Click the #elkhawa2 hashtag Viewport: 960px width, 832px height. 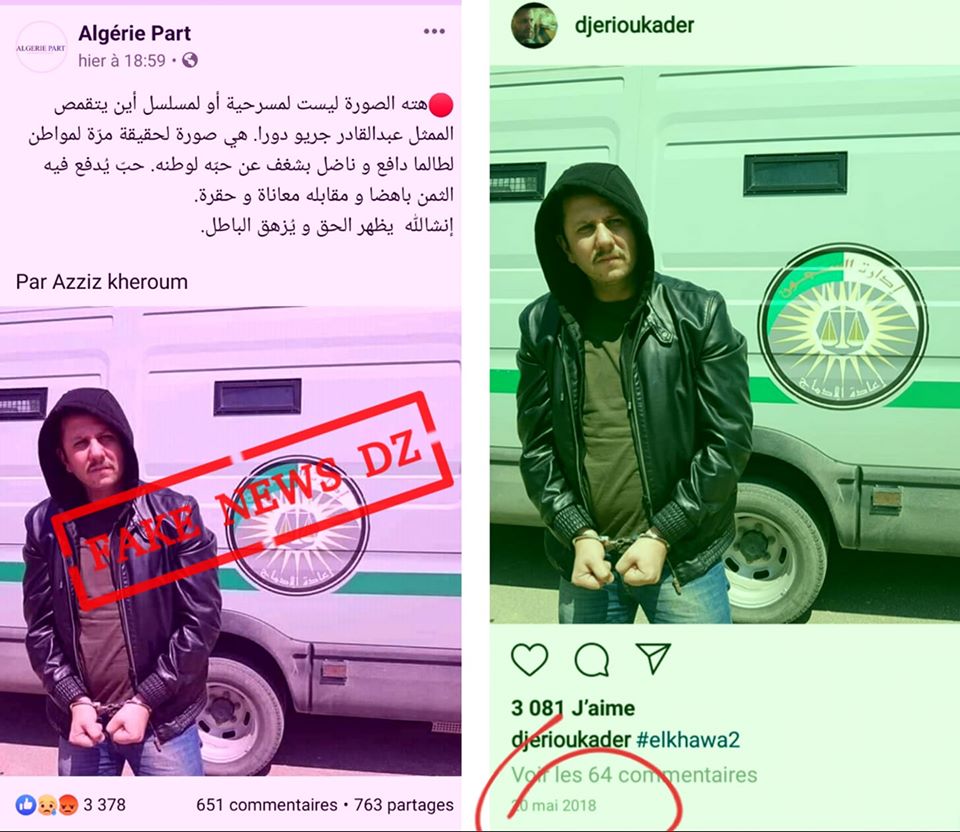[688, 740]
